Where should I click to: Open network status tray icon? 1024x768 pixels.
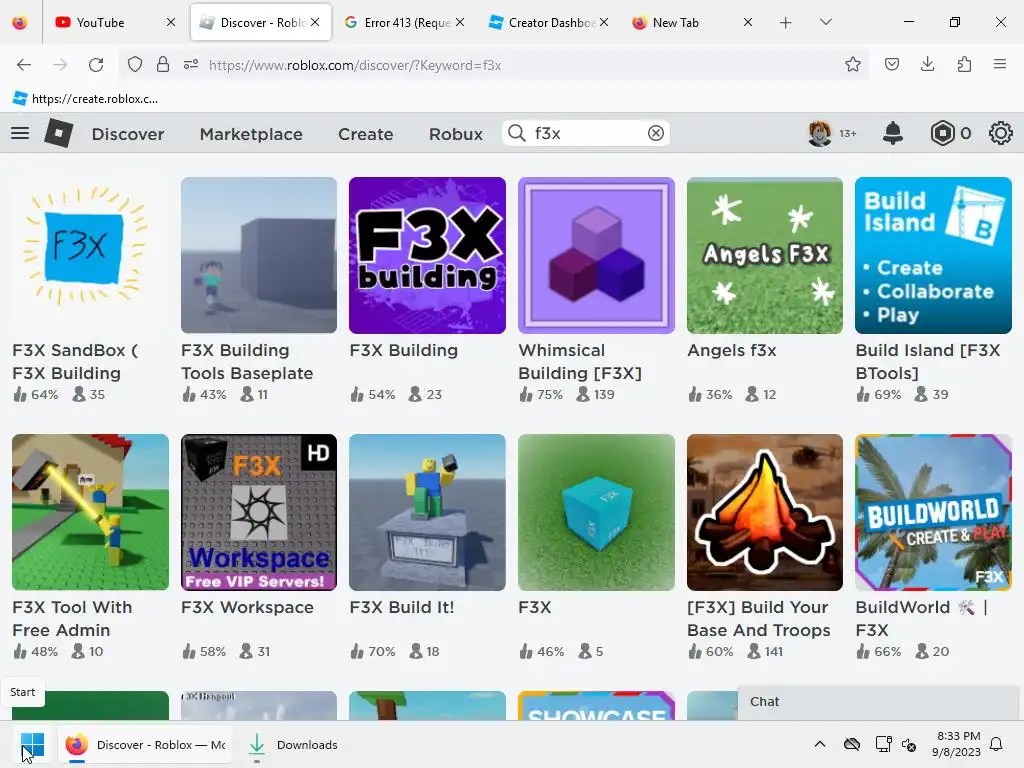883,744
